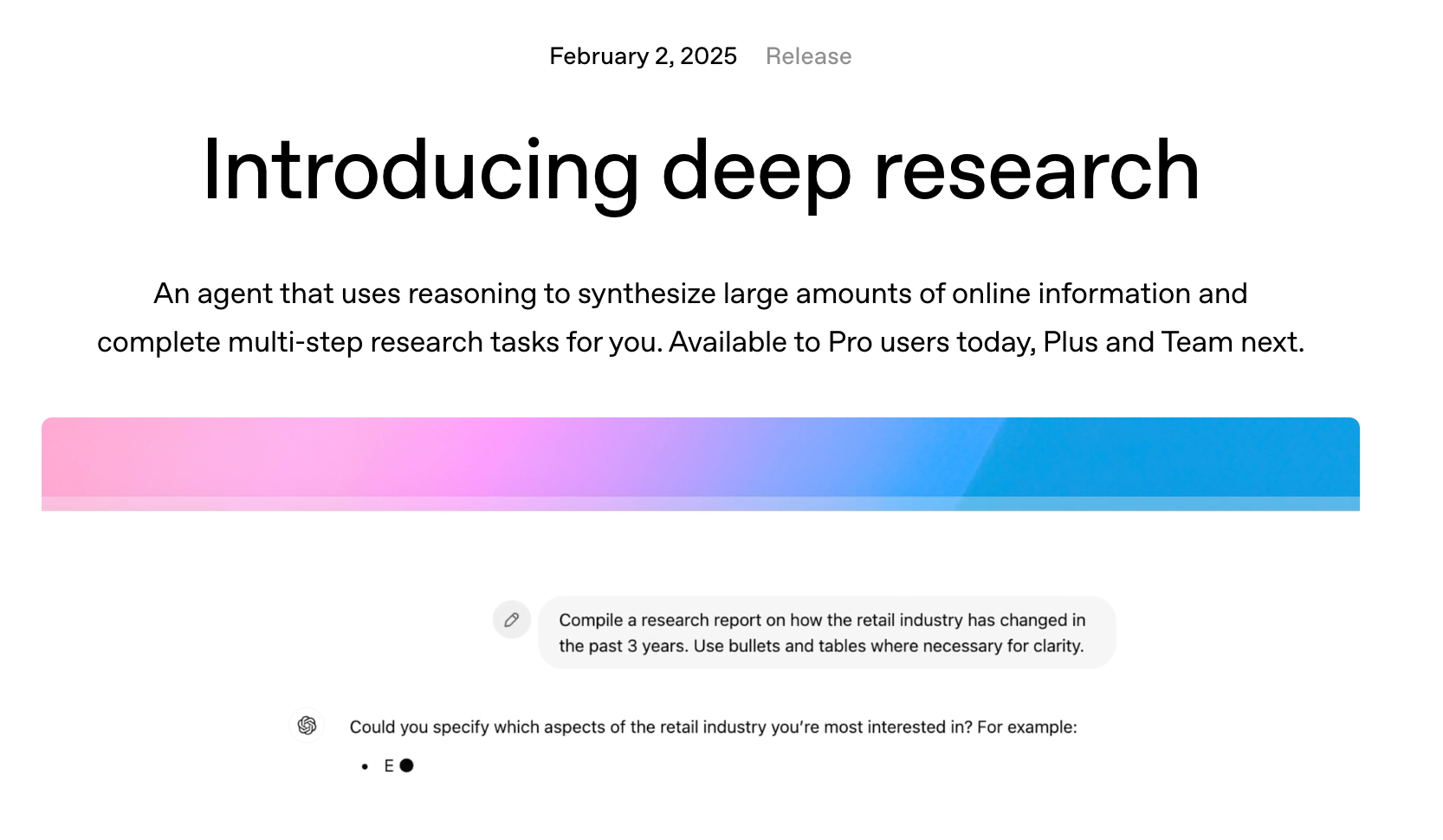Click the bullet item beginning with E
The image size is (1443, 840).
(389, 766)
